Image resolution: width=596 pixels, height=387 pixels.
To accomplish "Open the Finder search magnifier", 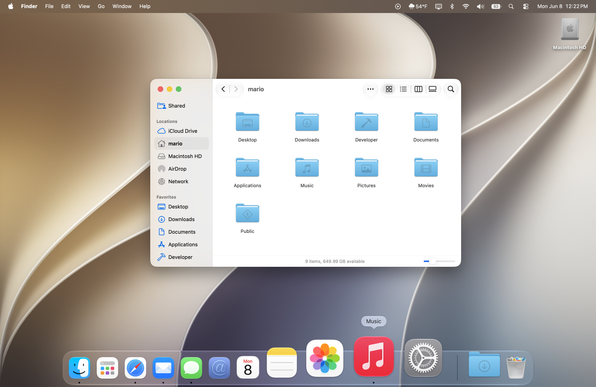I will (451, 89).
